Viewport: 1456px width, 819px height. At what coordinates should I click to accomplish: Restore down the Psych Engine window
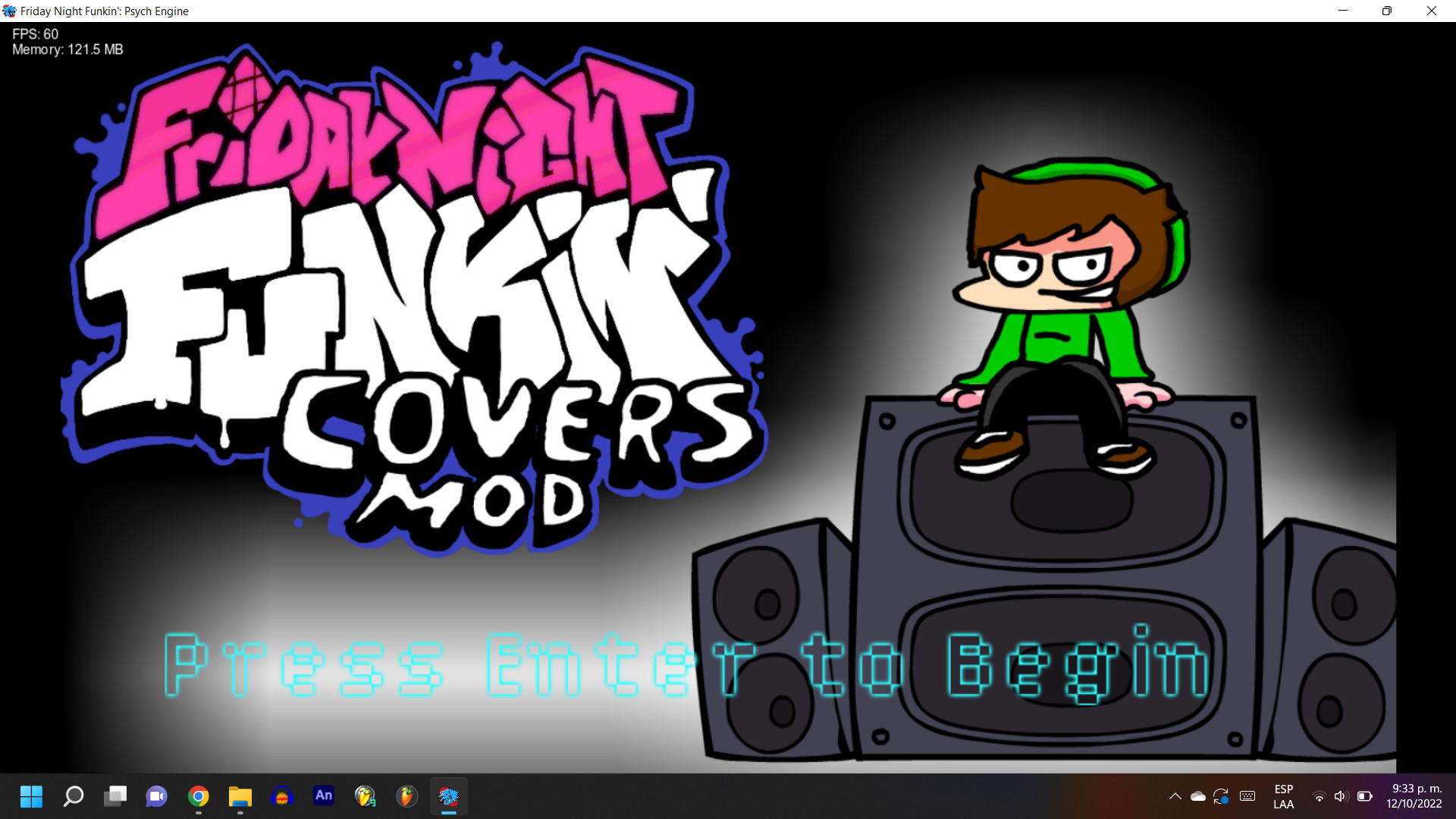[x=1387, y=11]
